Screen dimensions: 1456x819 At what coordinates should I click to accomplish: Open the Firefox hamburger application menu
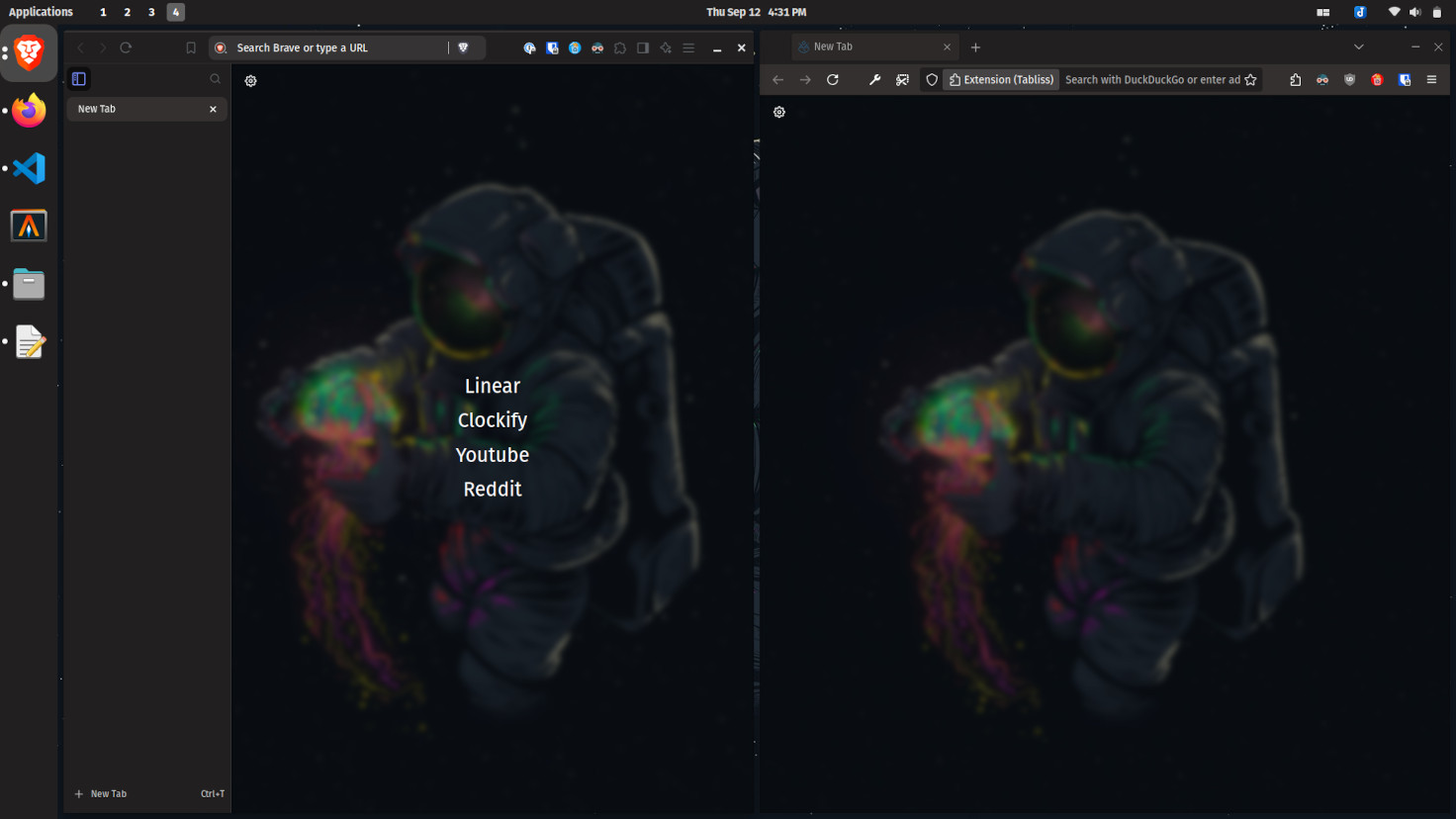click(x=1431, y=80)
